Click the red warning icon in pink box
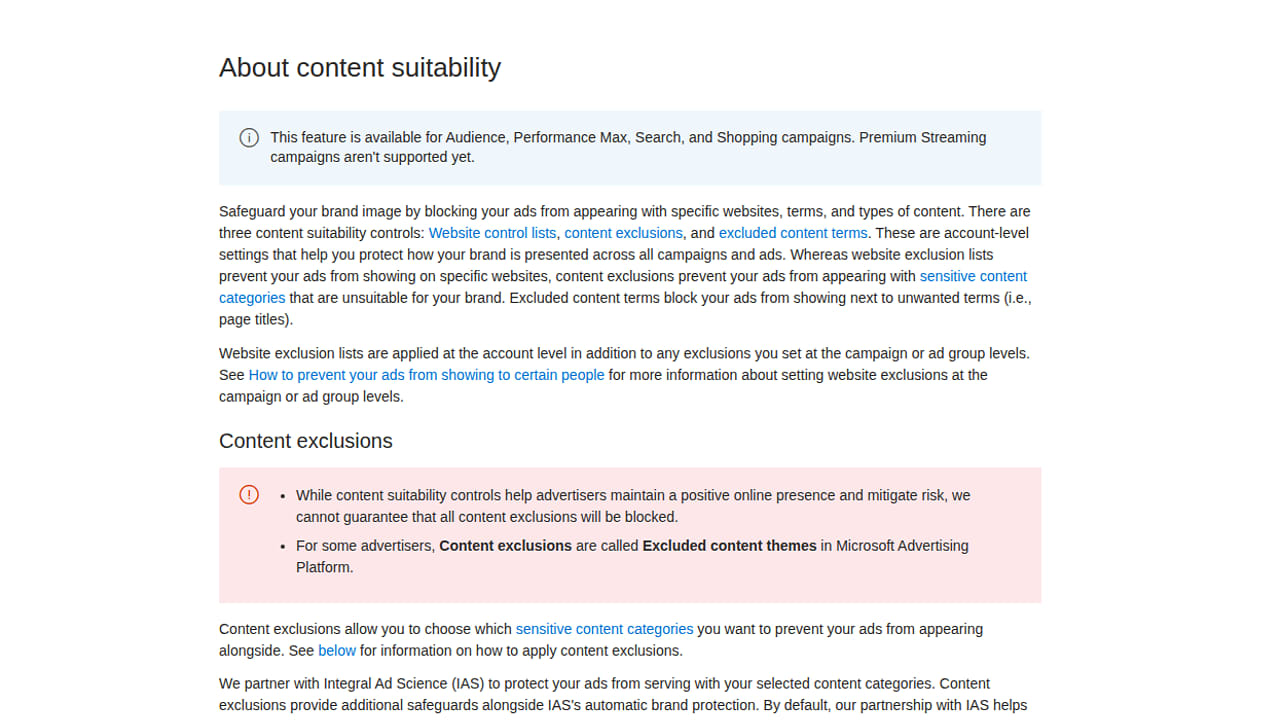1280x720 pixels. (249, 495)
